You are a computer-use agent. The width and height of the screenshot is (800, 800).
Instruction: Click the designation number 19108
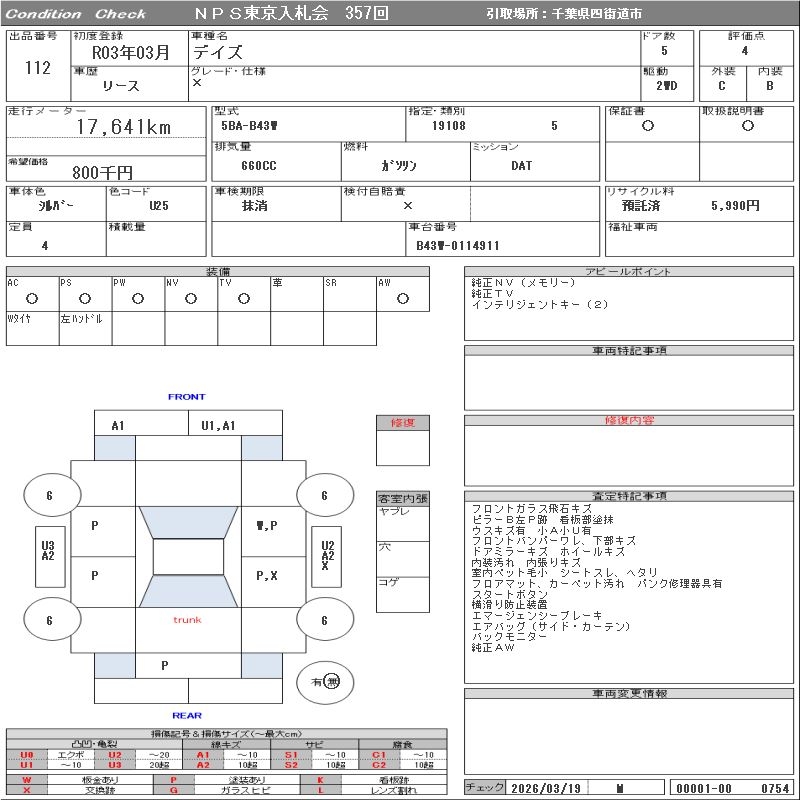point(449,126)
